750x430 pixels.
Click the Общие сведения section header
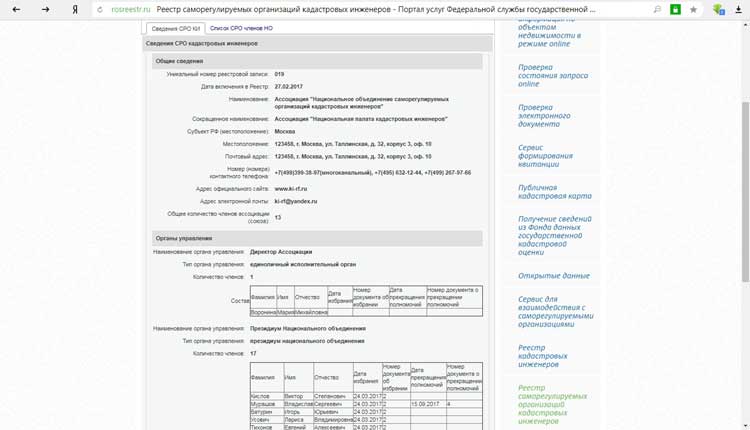(x=318, y=61)
